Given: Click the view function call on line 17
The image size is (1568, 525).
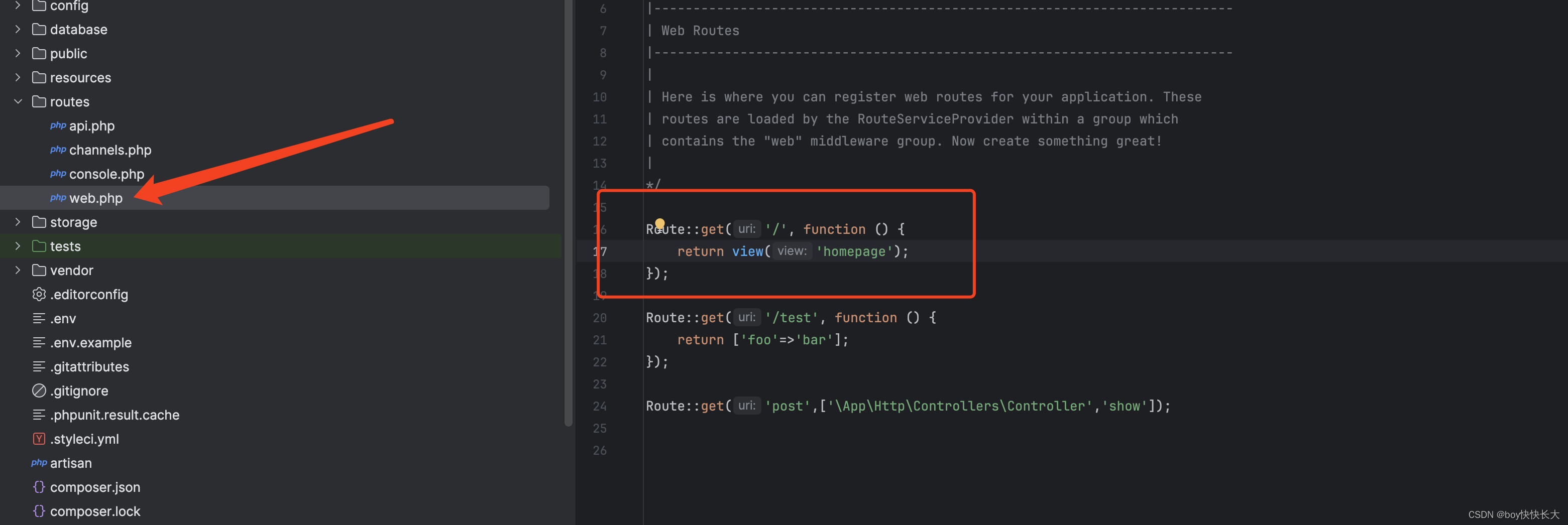Looking at the screenshot, I should [x=747, y=251].
